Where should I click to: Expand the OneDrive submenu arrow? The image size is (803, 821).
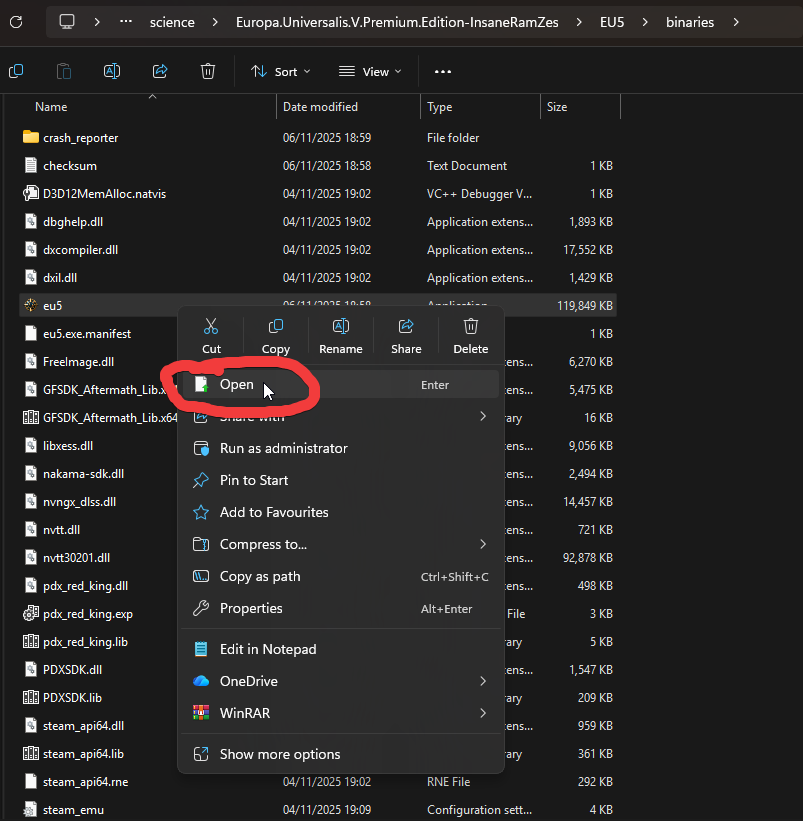[x=483, y=681]
